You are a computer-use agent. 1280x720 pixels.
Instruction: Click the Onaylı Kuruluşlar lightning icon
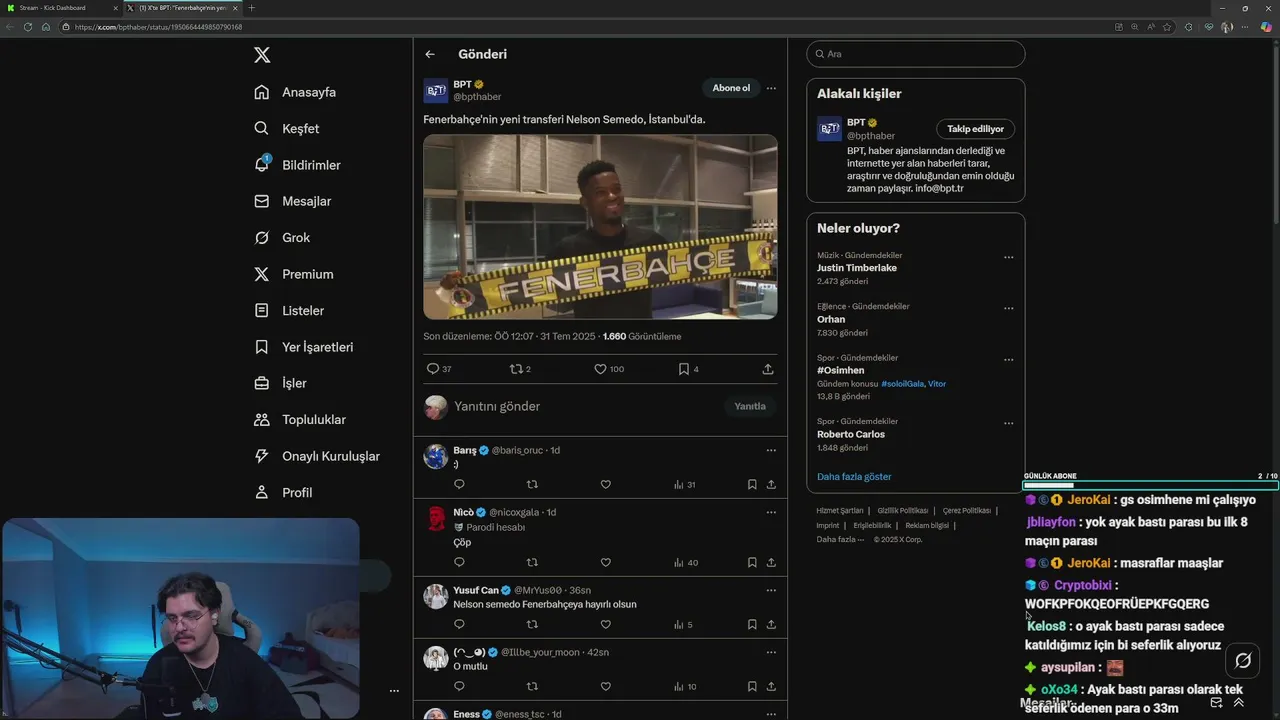coord(262,456)
